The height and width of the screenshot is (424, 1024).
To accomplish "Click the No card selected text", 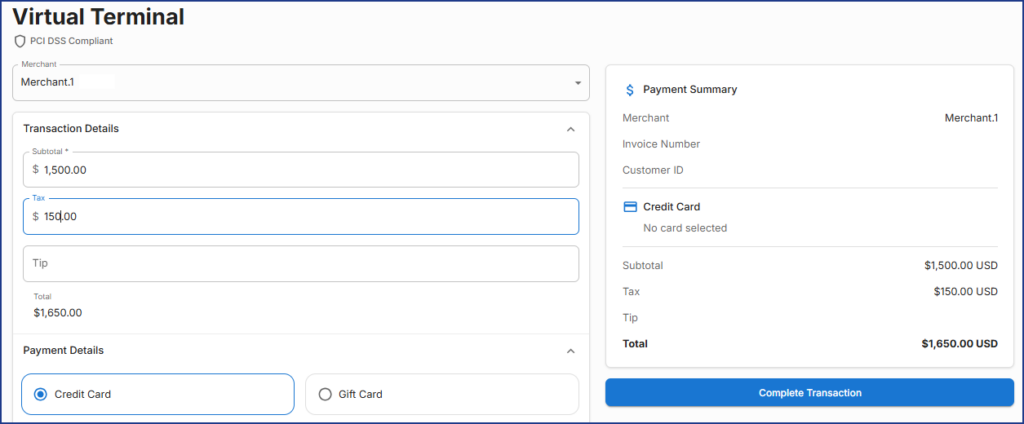I will [x=685, y=228].
